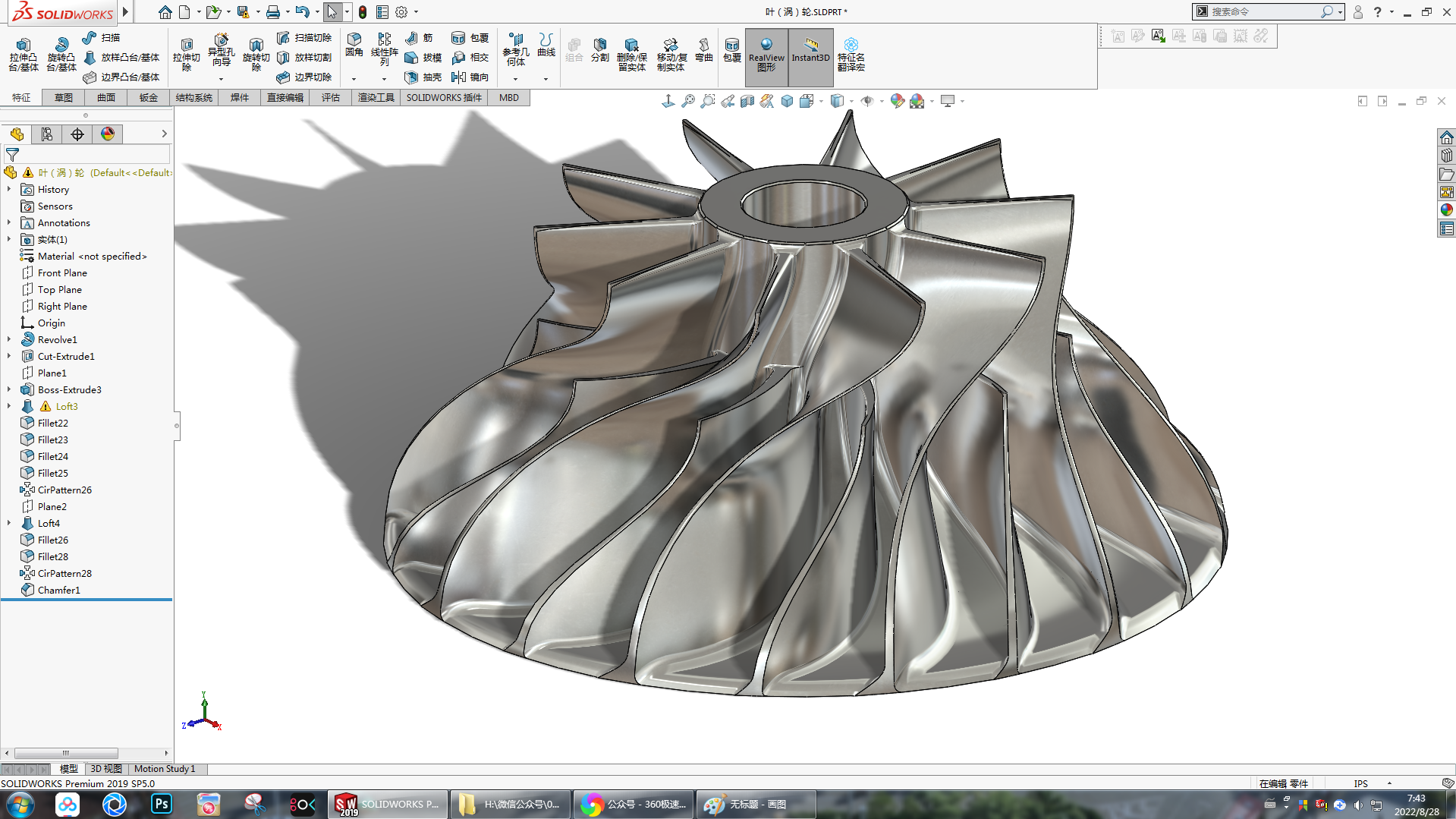Select the Extruded Cut (拉伸切除) tool
This screenshot has height=819, width=1456.
(186, 54)
